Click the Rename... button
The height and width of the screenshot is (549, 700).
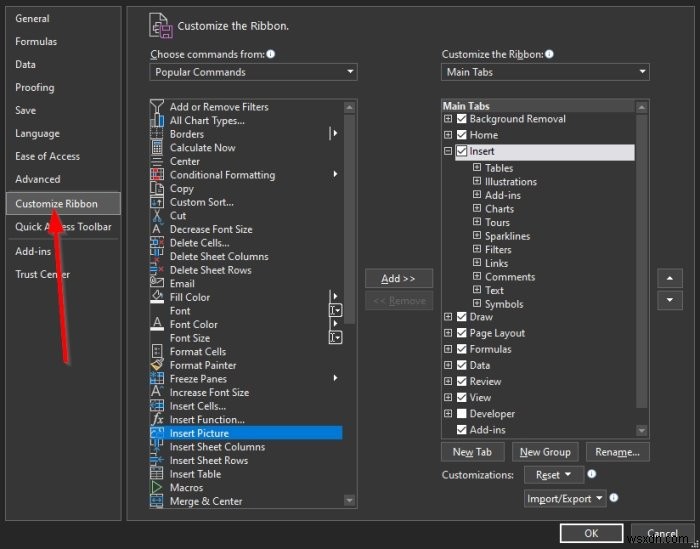click(617, 452)
